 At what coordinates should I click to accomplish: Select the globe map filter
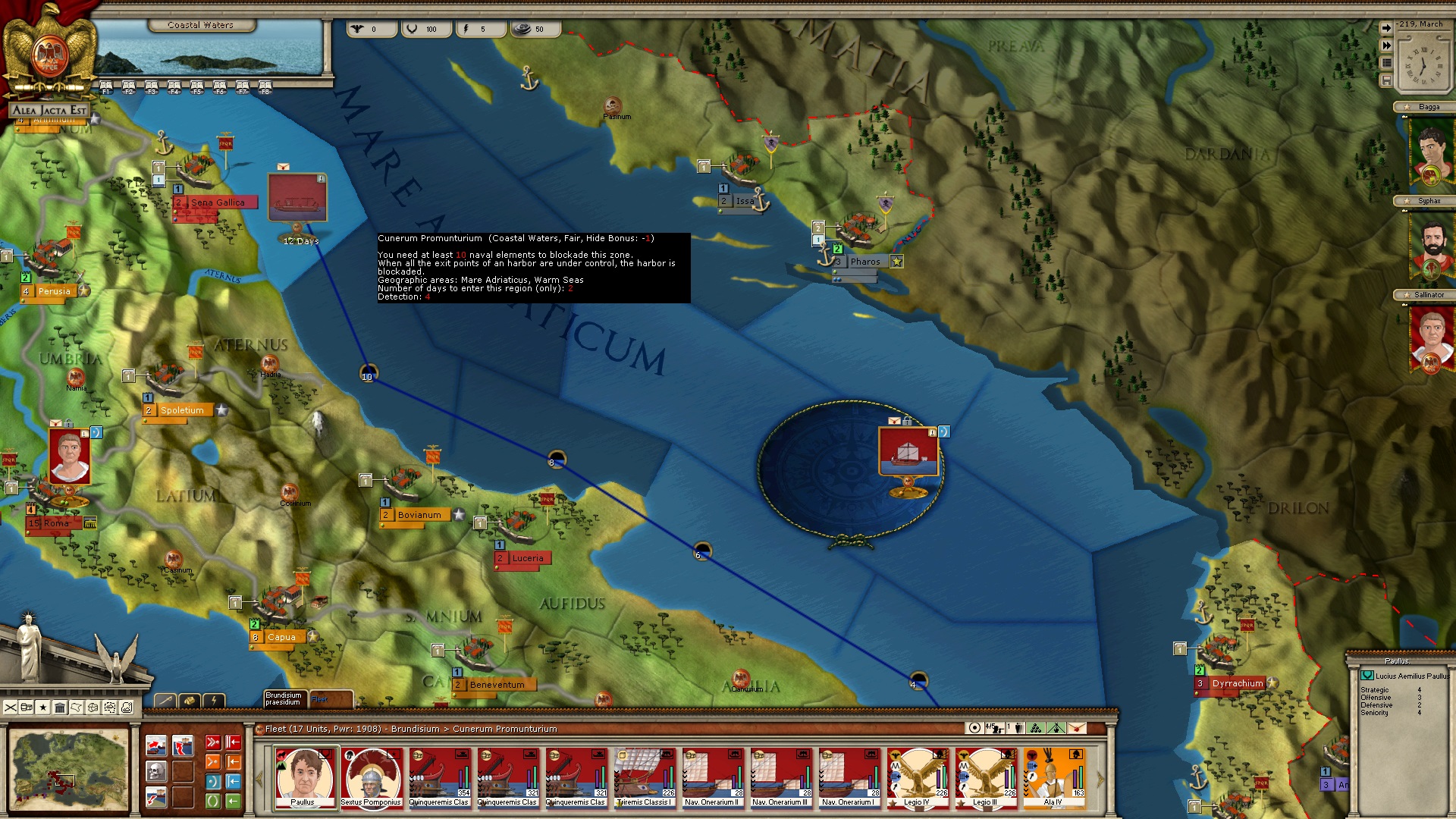93,708
